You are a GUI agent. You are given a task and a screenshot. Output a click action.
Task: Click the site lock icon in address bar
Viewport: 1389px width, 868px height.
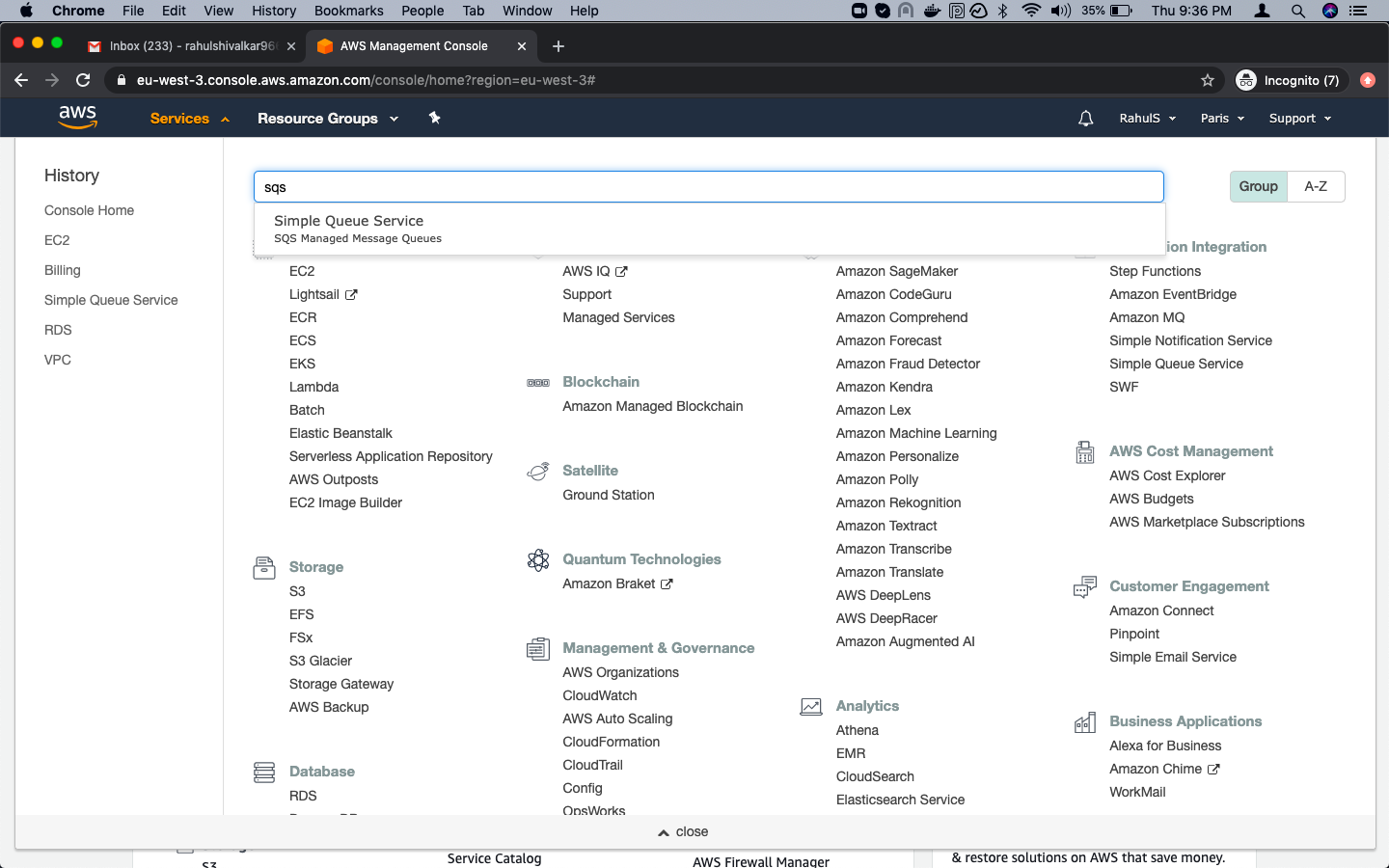click(122, 80)
